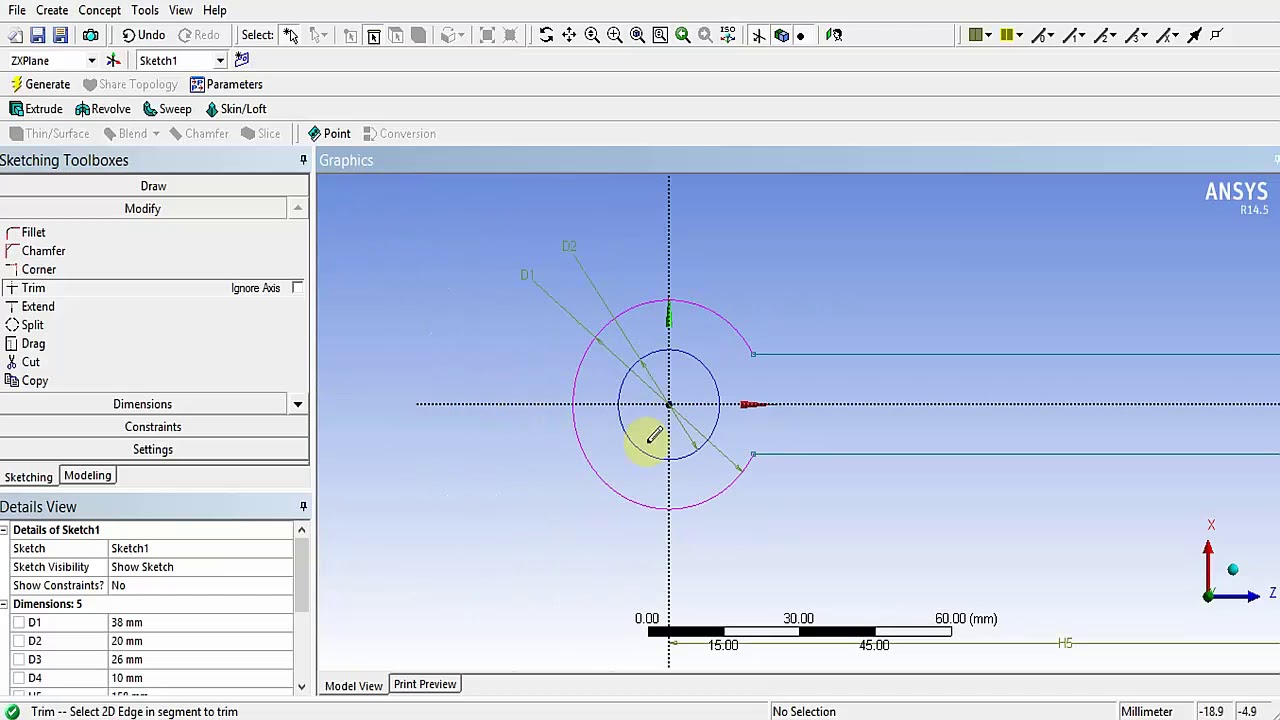Screen dimensions: 1280x720
Task: Switch to the Modeling tab
Action: [x=87, y=476]
